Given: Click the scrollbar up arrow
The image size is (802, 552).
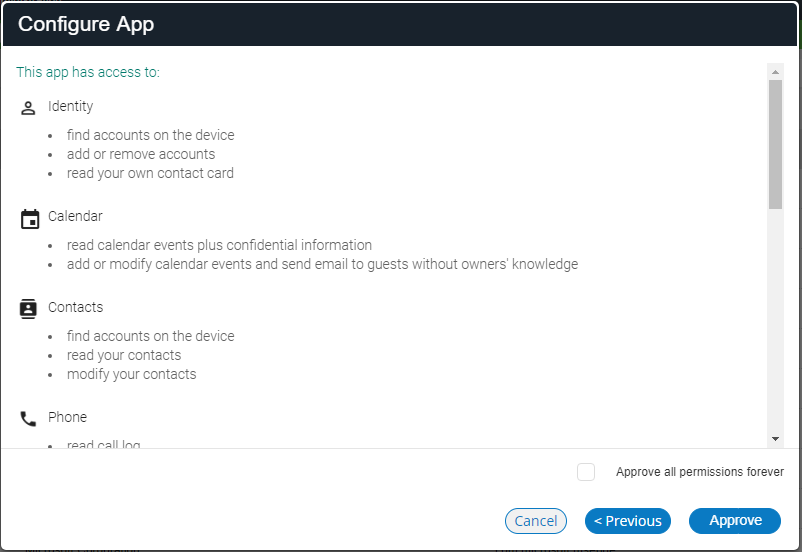Looking at the screenshot, I should (775, 72).
